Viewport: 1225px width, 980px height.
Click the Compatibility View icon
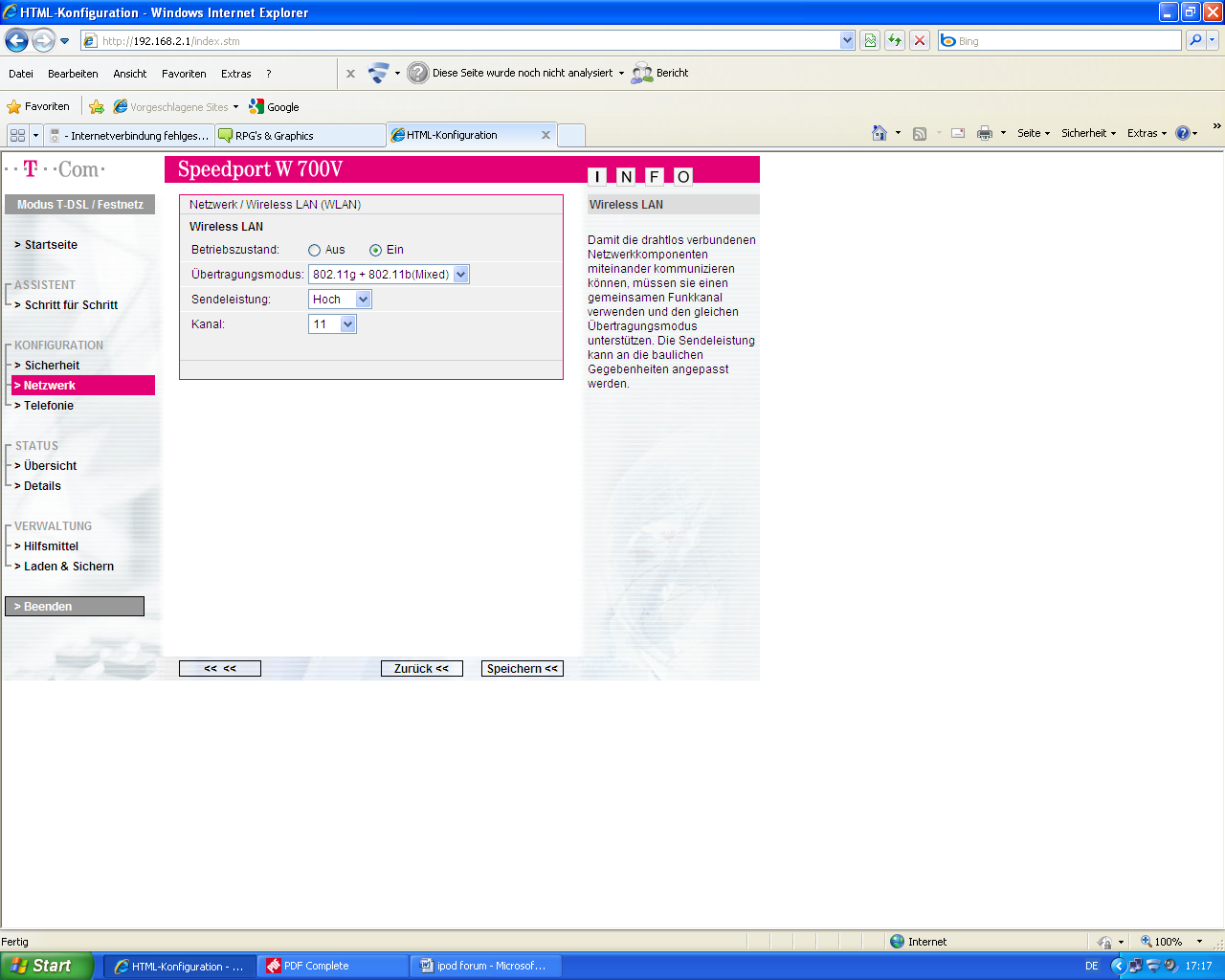(x=870, y=40)
